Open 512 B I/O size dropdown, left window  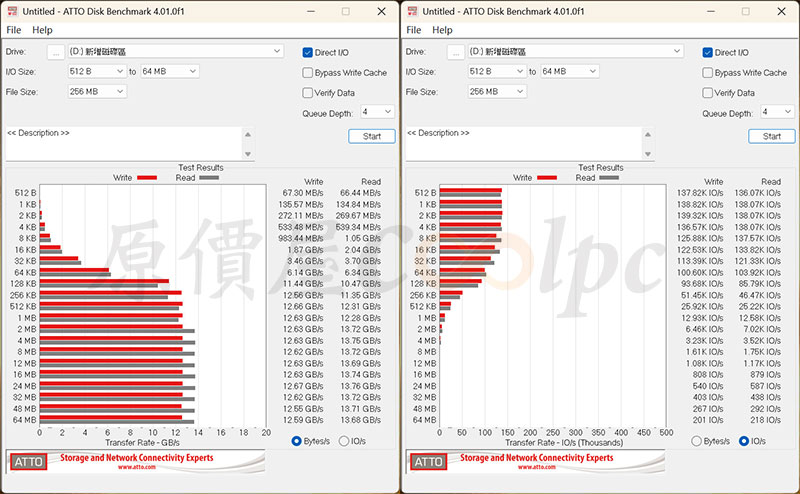(97, 71)
